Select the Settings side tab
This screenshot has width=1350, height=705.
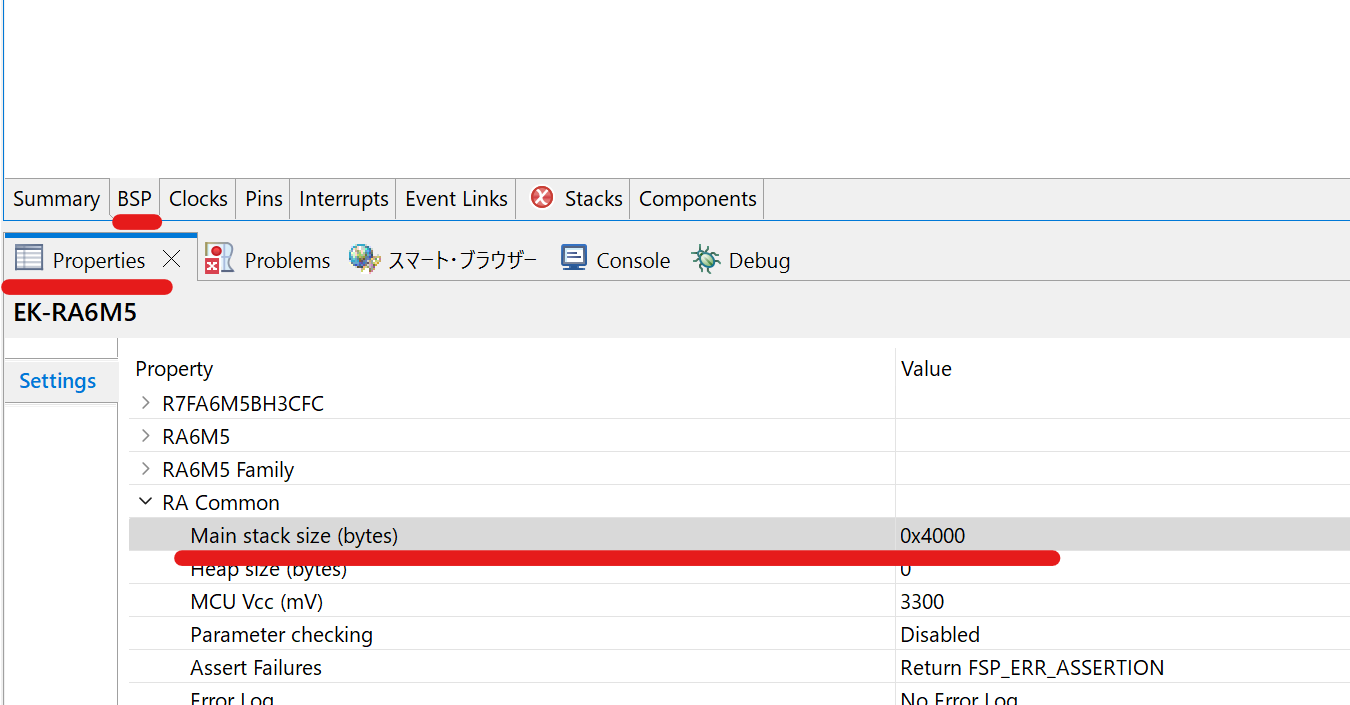pos(58,381)
